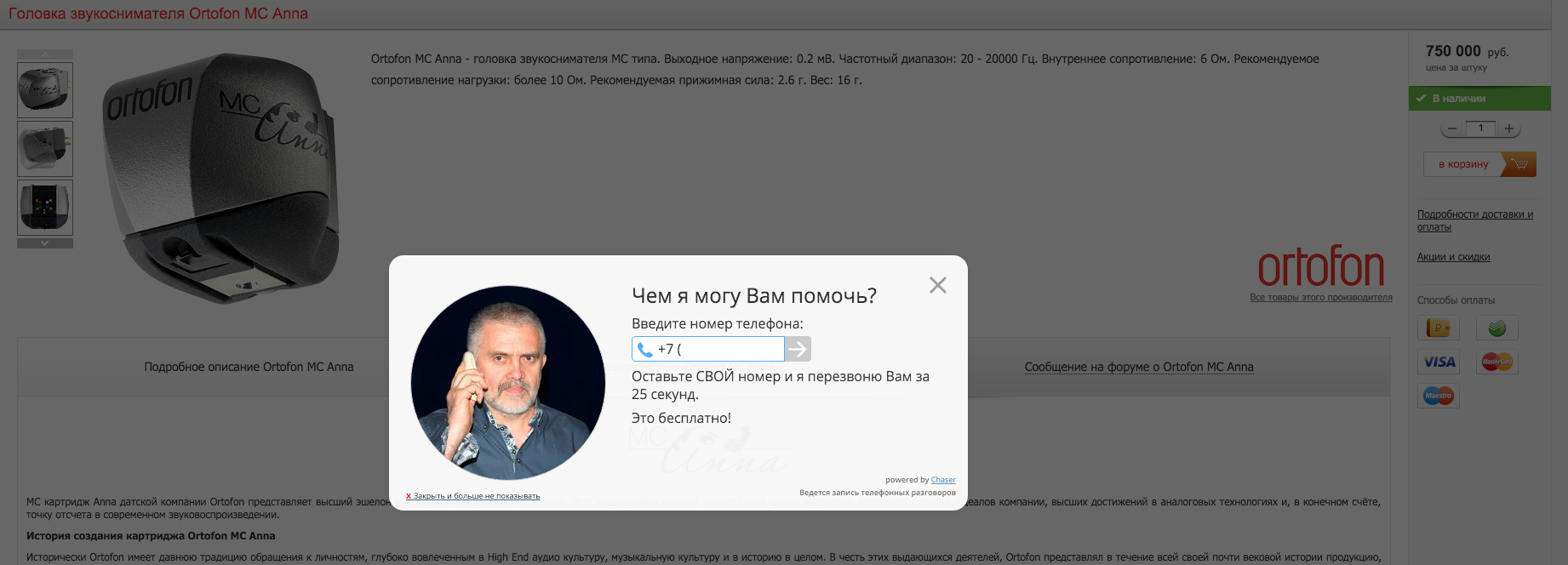
Task: Click 'Способы оплаты' label
Action: 1456,300
